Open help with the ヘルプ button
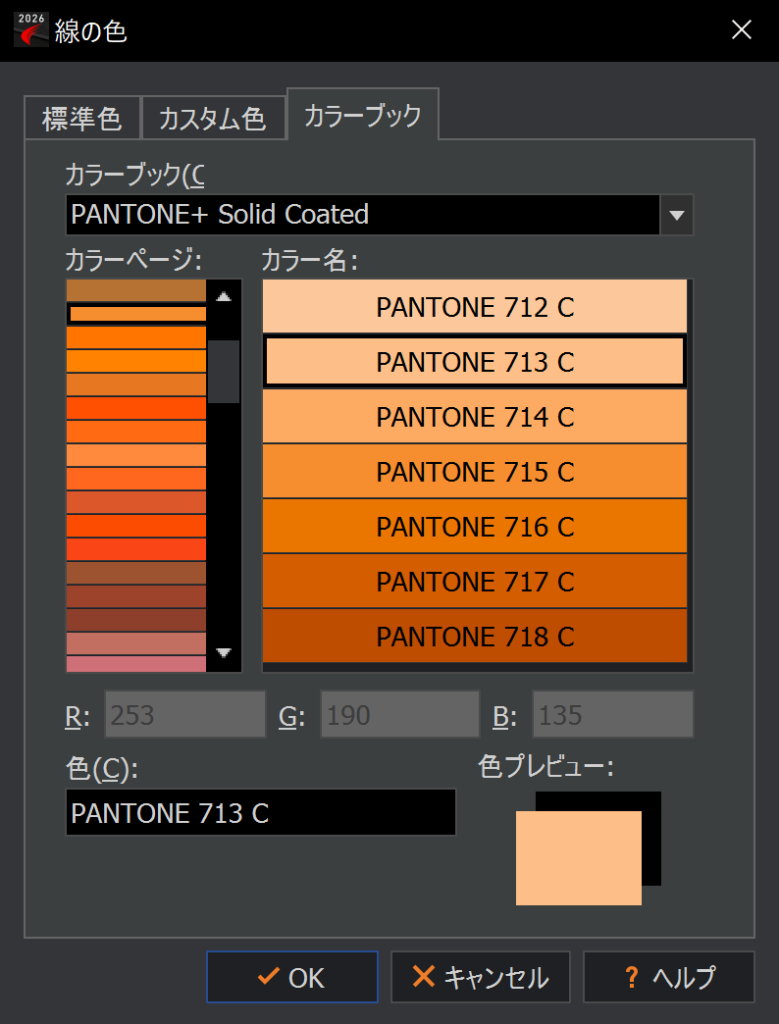Viewport: 779px width, 1024px height. click(x=669, y=977)
